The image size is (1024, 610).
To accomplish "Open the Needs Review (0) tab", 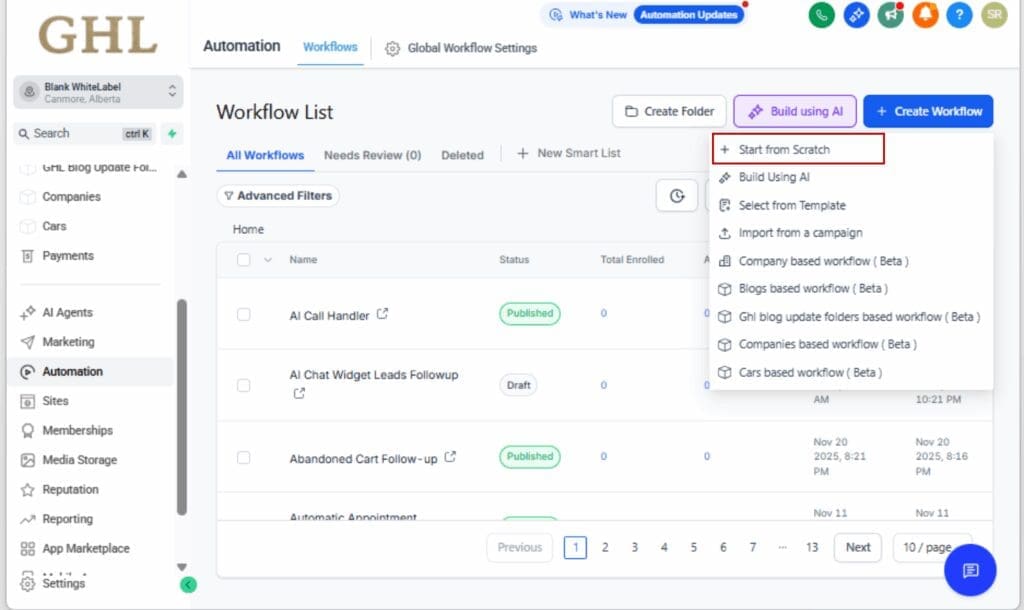I will tap(372, 155).
